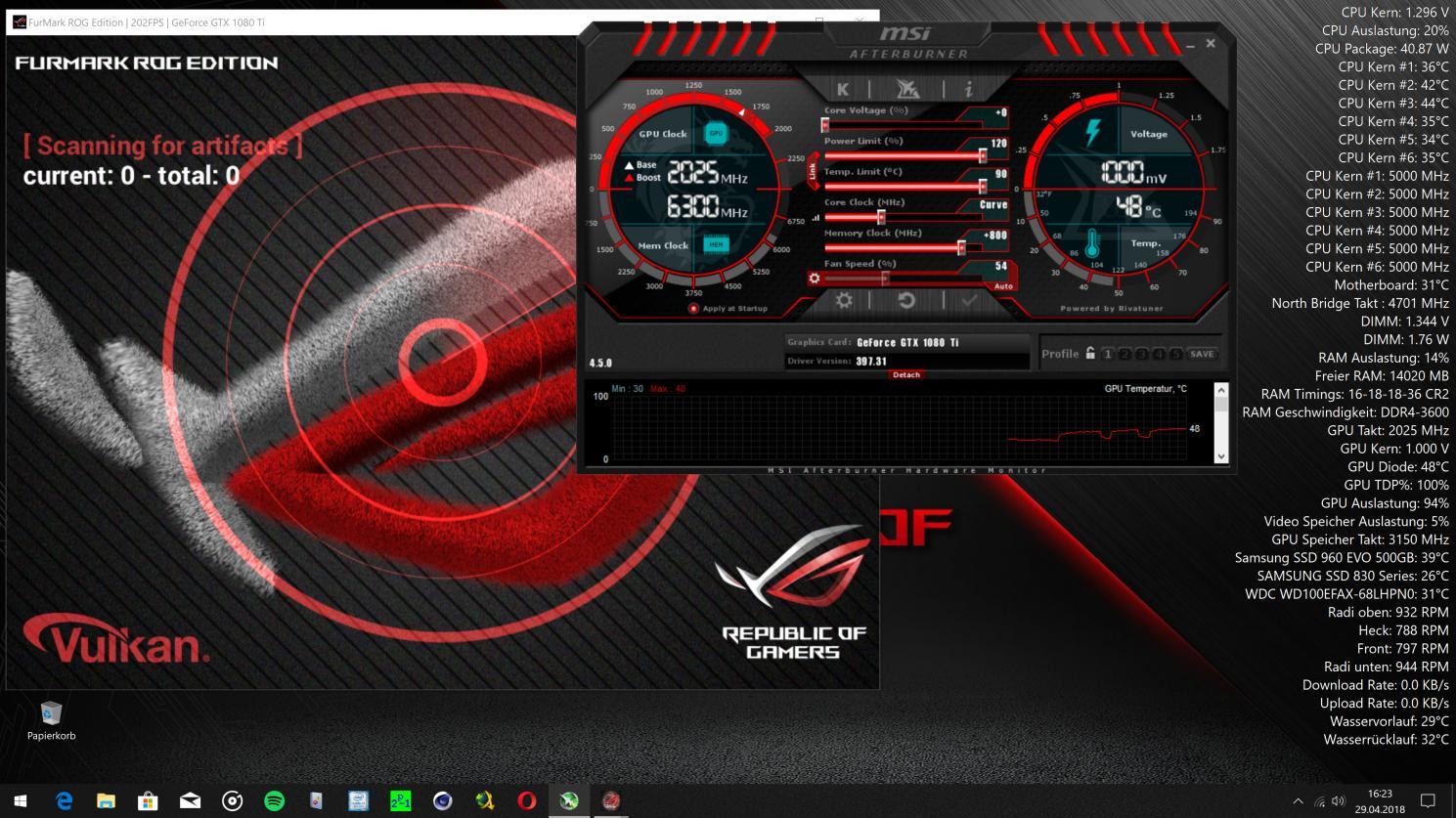Viewport: 1456px width, 818px height.
Task: Open the volume control in system tray
Action: [1338, 801]
